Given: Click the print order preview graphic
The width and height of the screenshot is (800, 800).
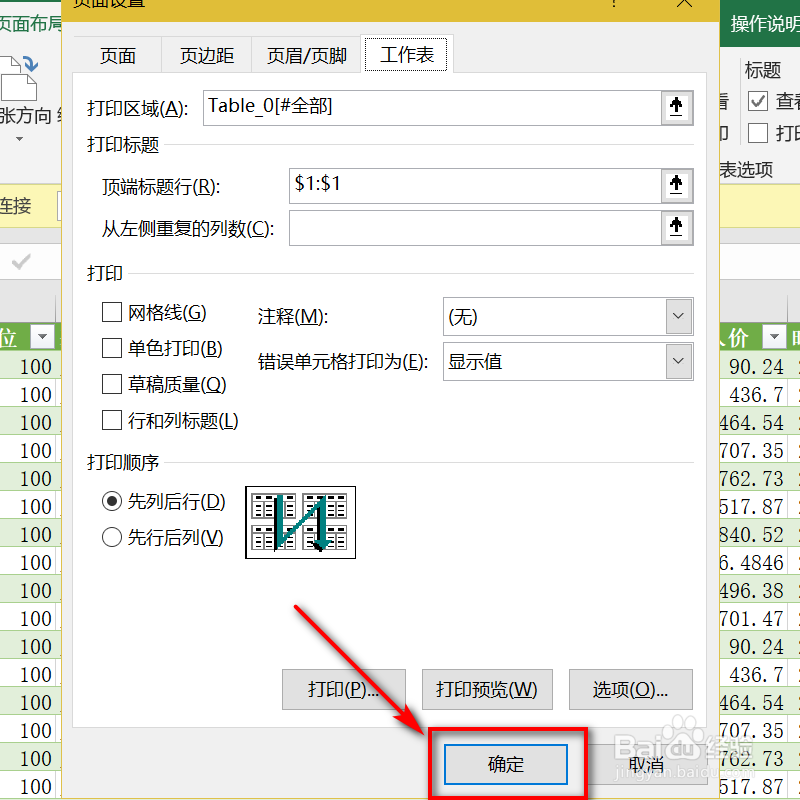Looking at the screenshot, I should (x=300, y=522).
